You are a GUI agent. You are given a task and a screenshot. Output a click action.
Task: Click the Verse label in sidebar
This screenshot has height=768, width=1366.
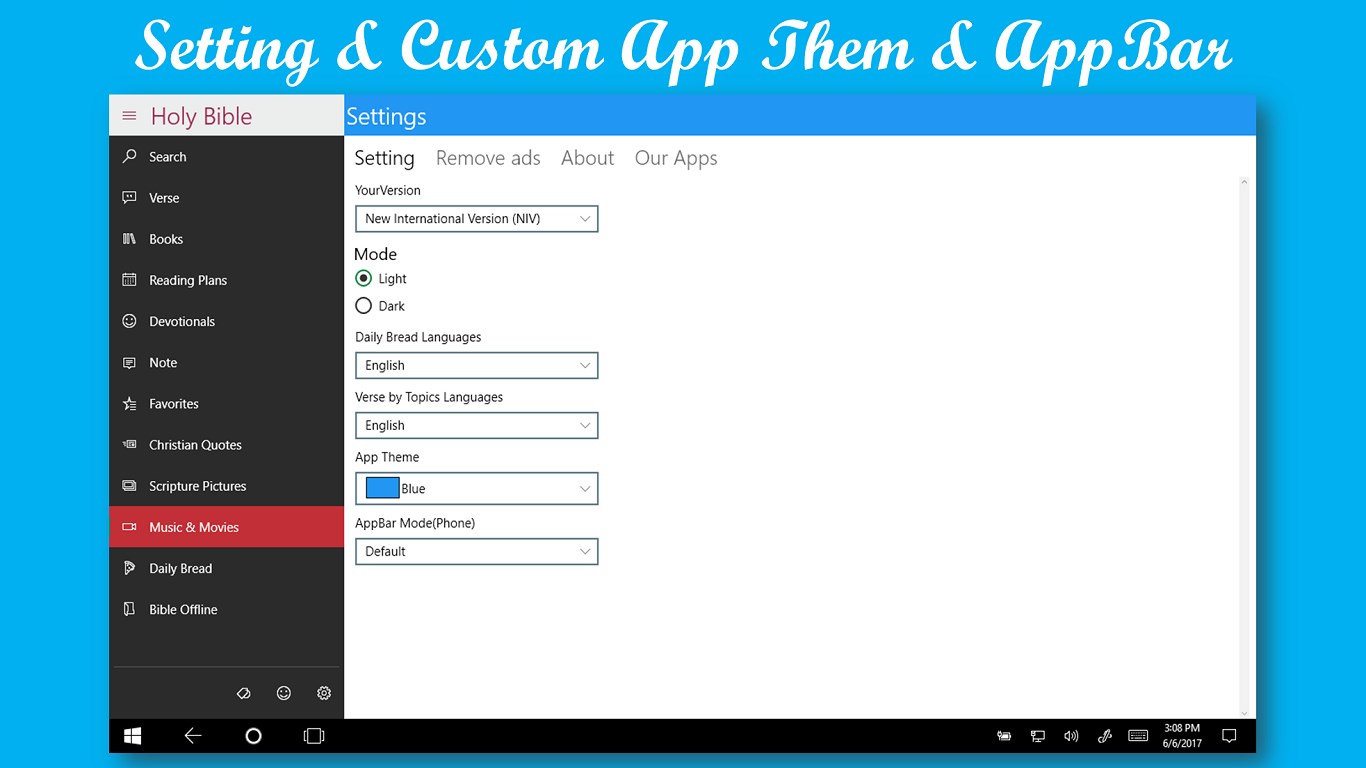(164, 198)
